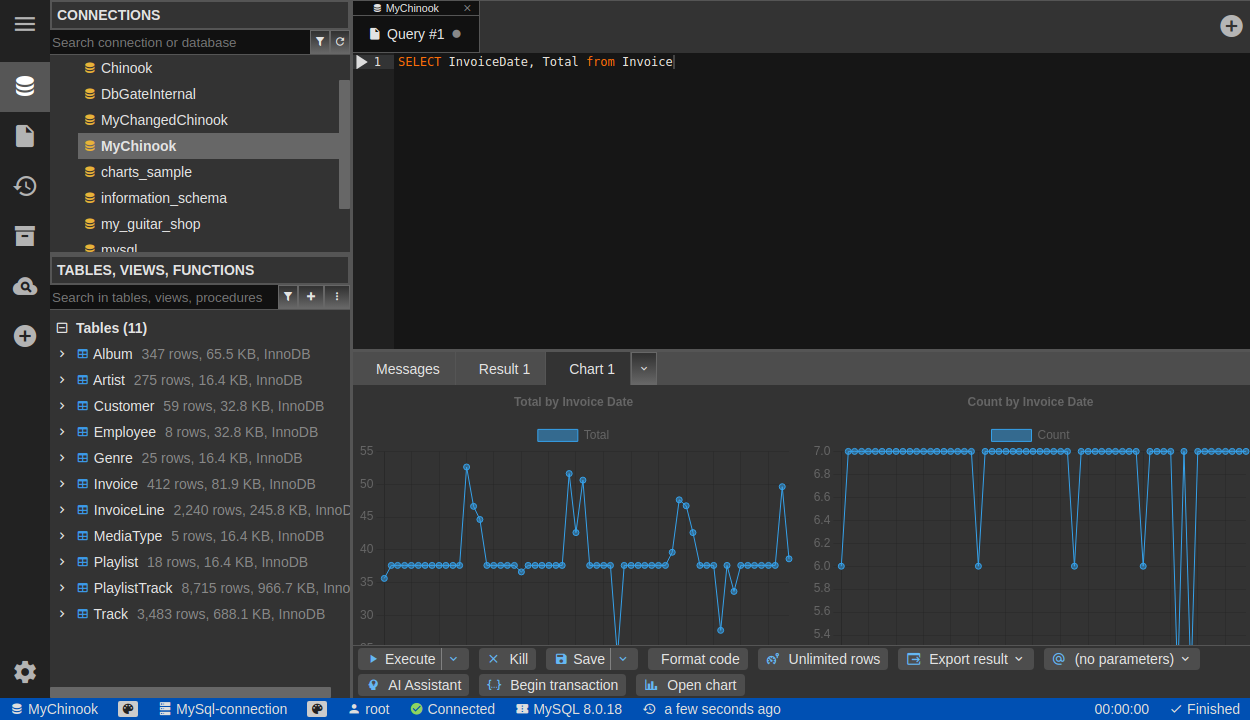Open the database connections sidebar icon
1250x720 pixels.
tap(25, 86)
